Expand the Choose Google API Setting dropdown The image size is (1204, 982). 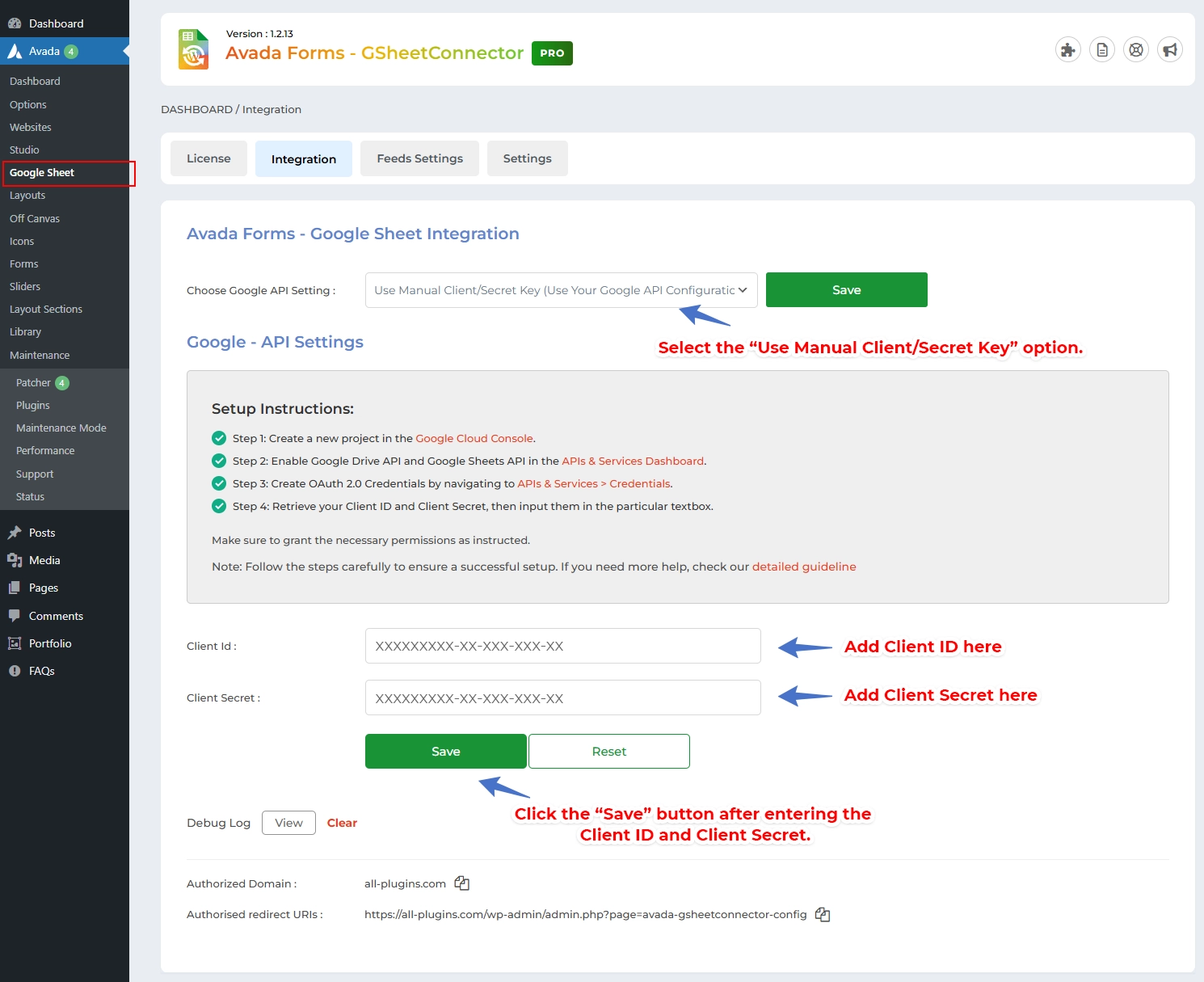coord(561,290)
